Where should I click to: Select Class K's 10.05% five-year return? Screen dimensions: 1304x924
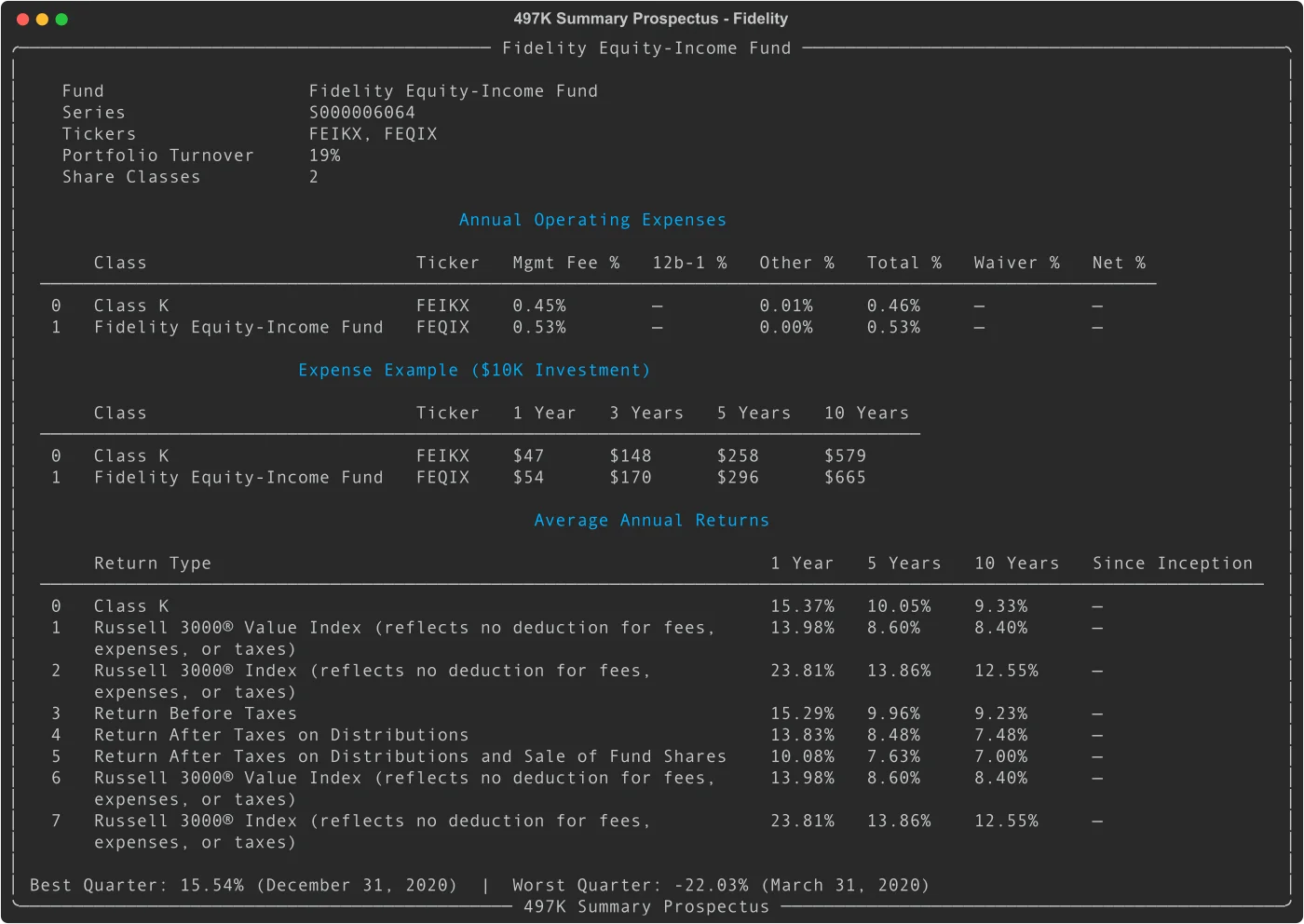tap(899, 605)
